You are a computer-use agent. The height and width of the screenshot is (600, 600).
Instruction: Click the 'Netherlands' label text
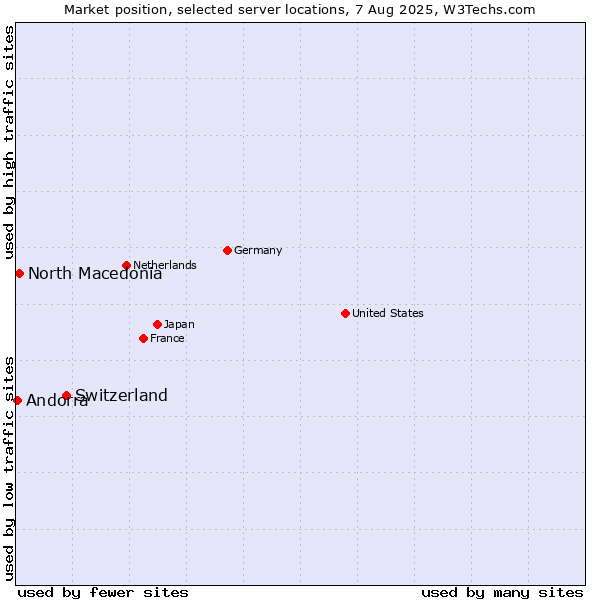[x=165, y=265]
